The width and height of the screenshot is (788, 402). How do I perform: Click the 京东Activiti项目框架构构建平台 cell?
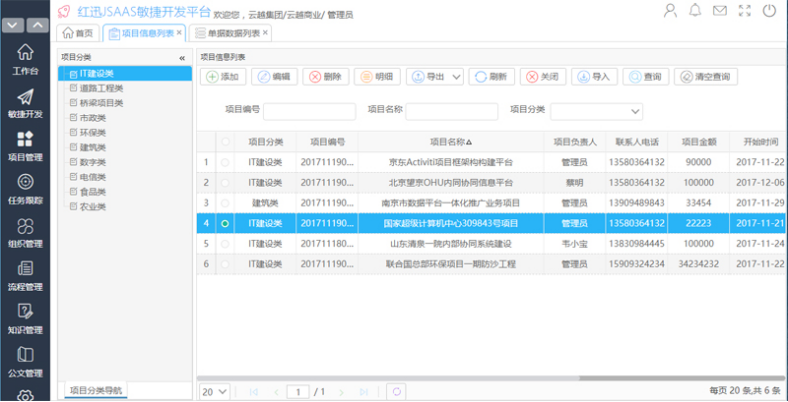click(x=451, y=162)
